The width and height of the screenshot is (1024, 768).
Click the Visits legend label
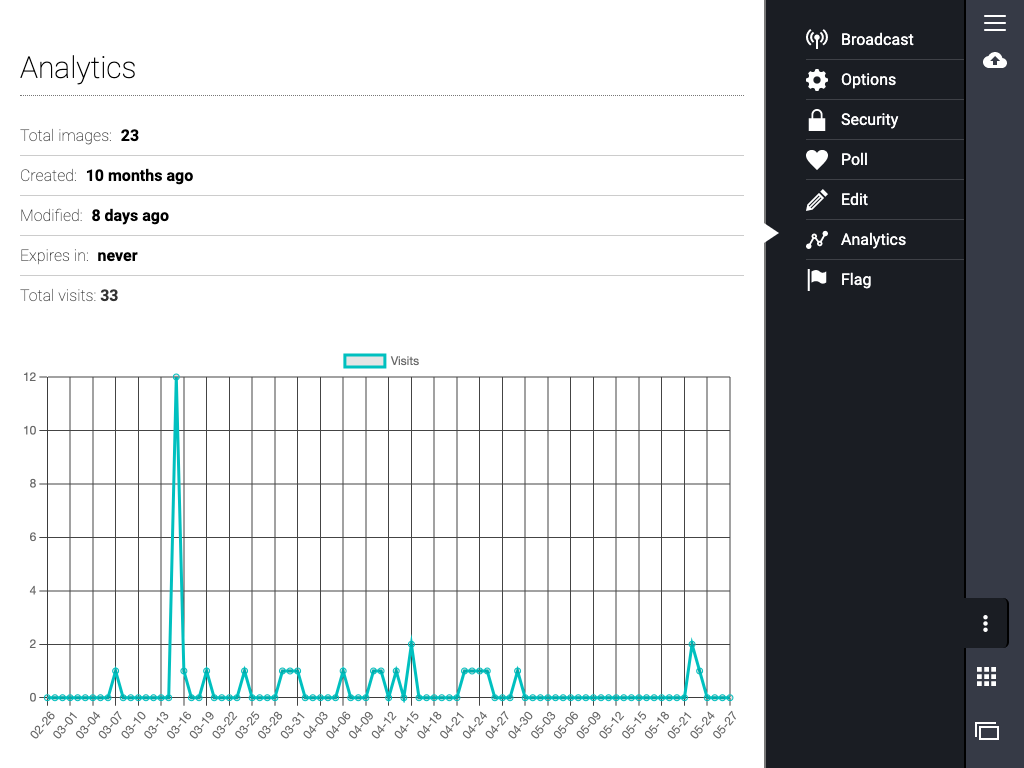pos(405,360)
